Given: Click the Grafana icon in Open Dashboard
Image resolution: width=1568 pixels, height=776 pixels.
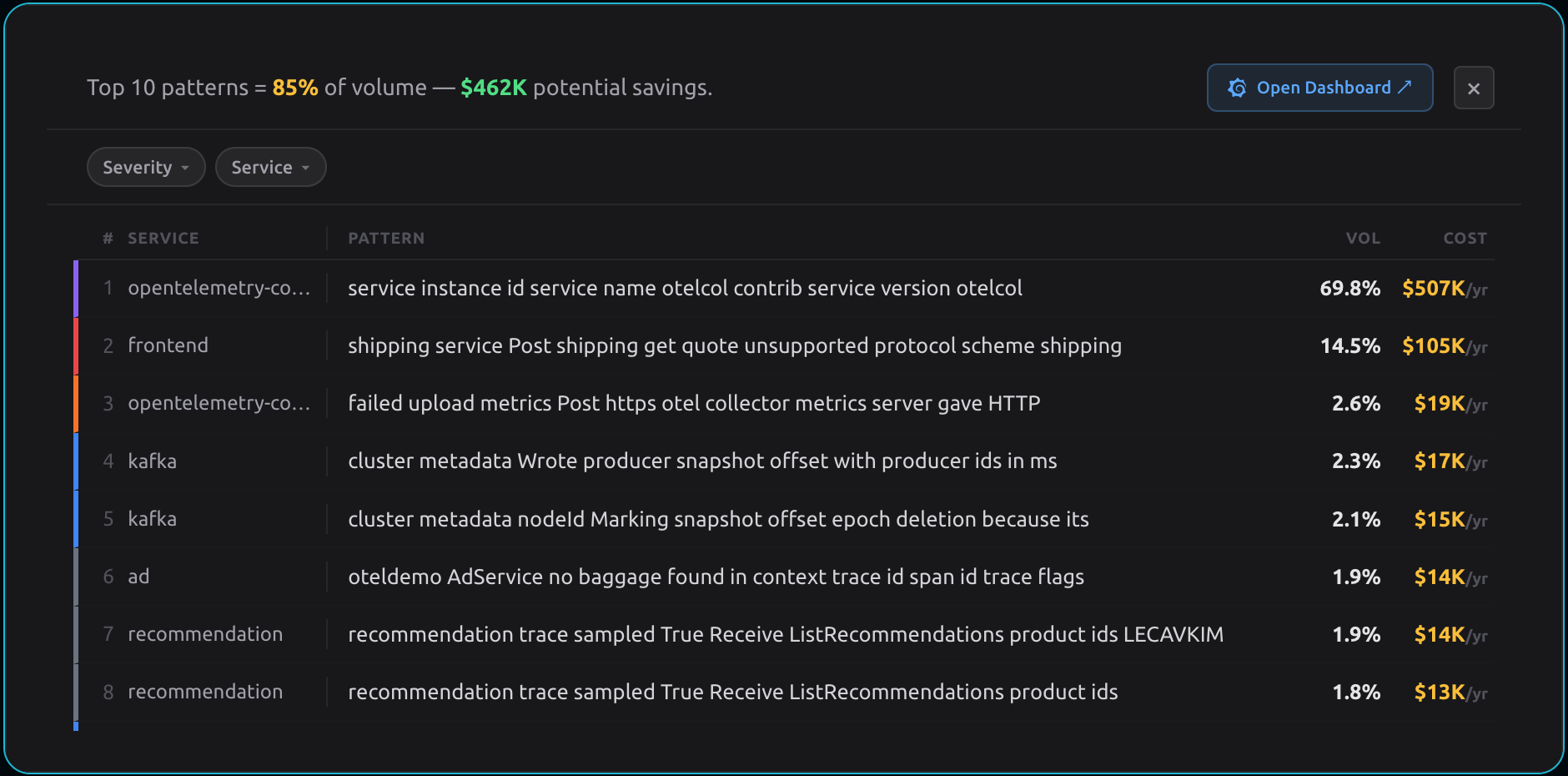Looking at the screenshot, I should (x=1237, y=88).
